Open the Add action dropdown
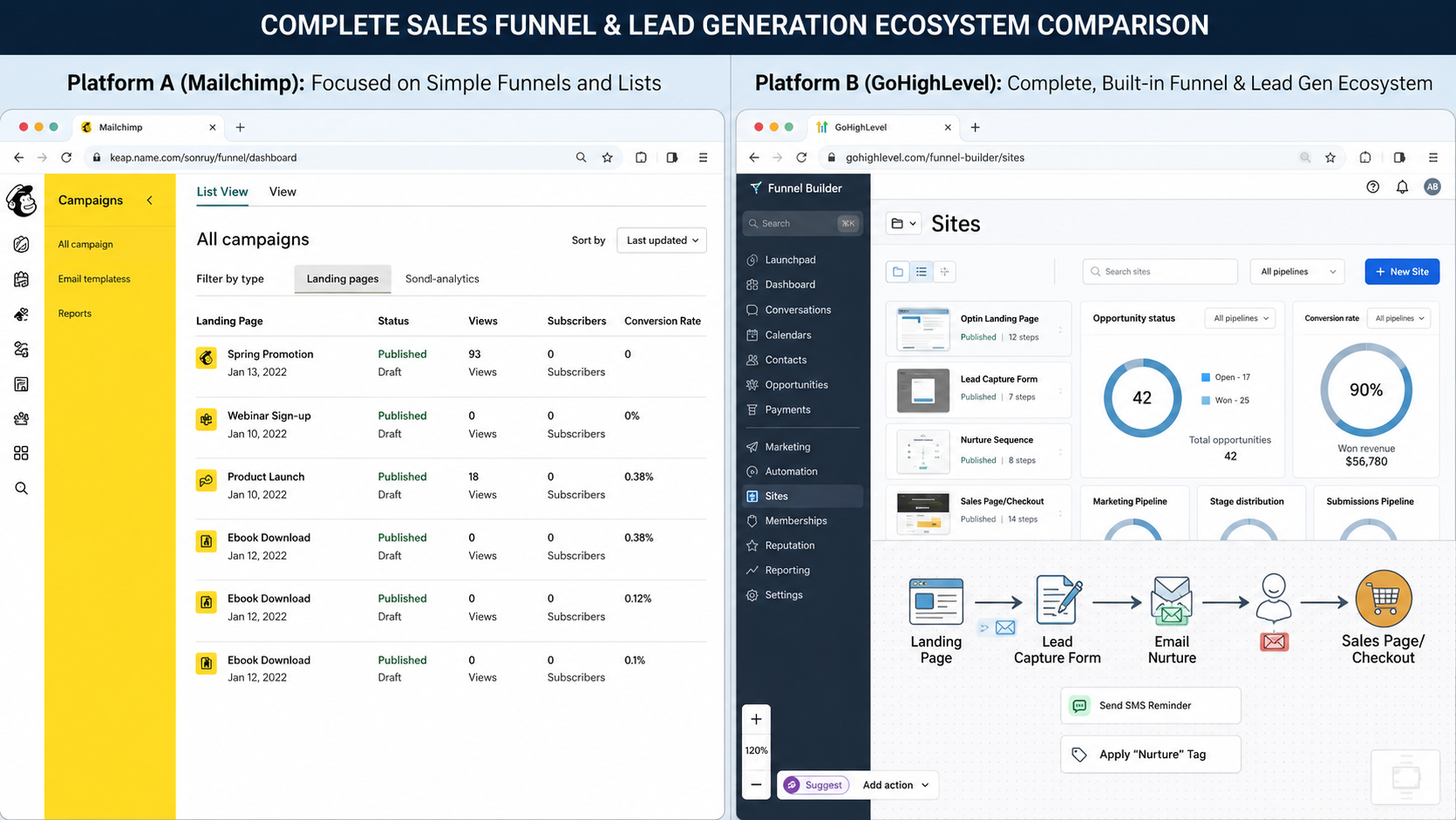The image size is (1456, 820). pos(896,785)
